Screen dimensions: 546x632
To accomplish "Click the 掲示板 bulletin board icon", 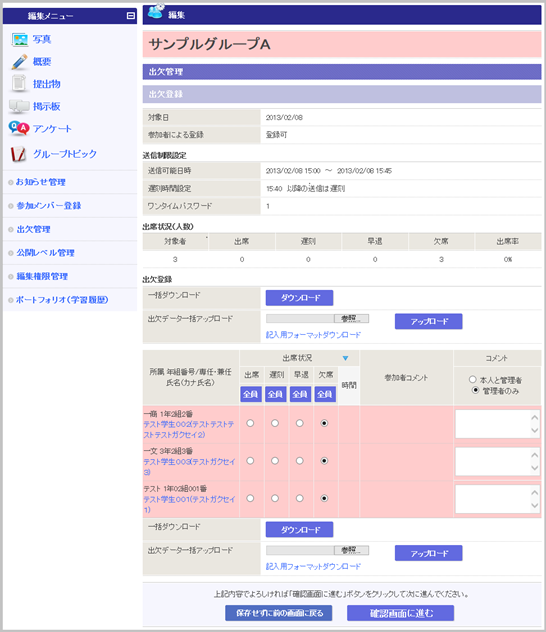I will coord(19,106).
